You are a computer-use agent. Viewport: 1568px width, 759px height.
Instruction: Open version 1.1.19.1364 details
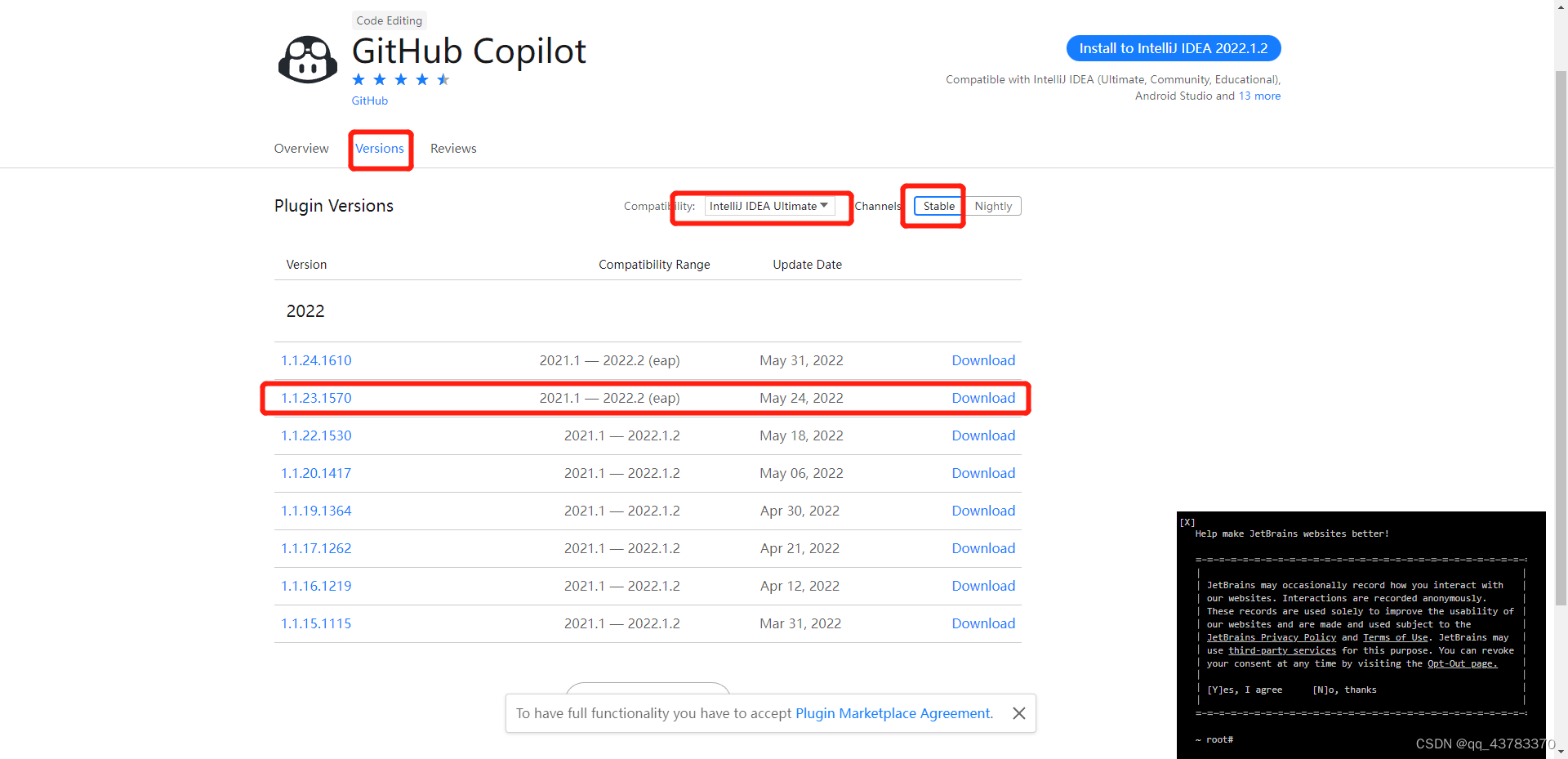point(316,511)
